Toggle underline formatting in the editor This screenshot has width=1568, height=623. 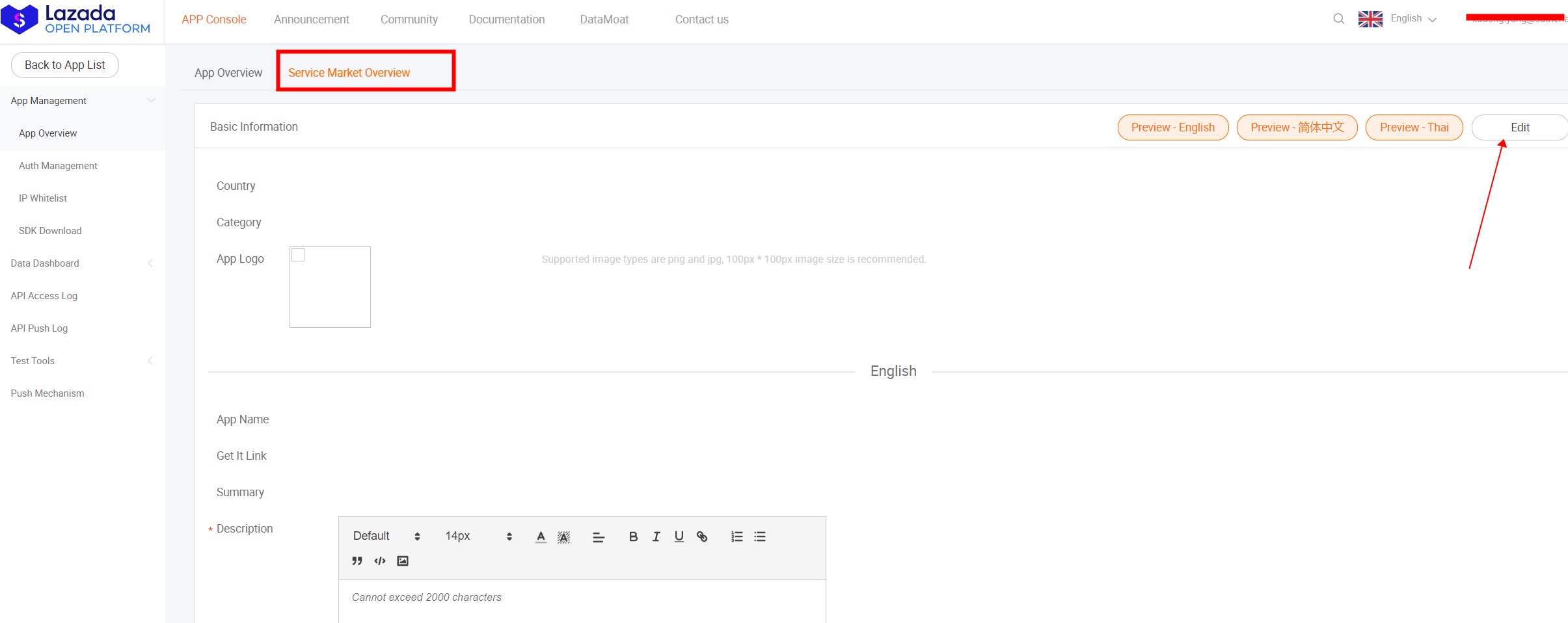click(679, 537)
